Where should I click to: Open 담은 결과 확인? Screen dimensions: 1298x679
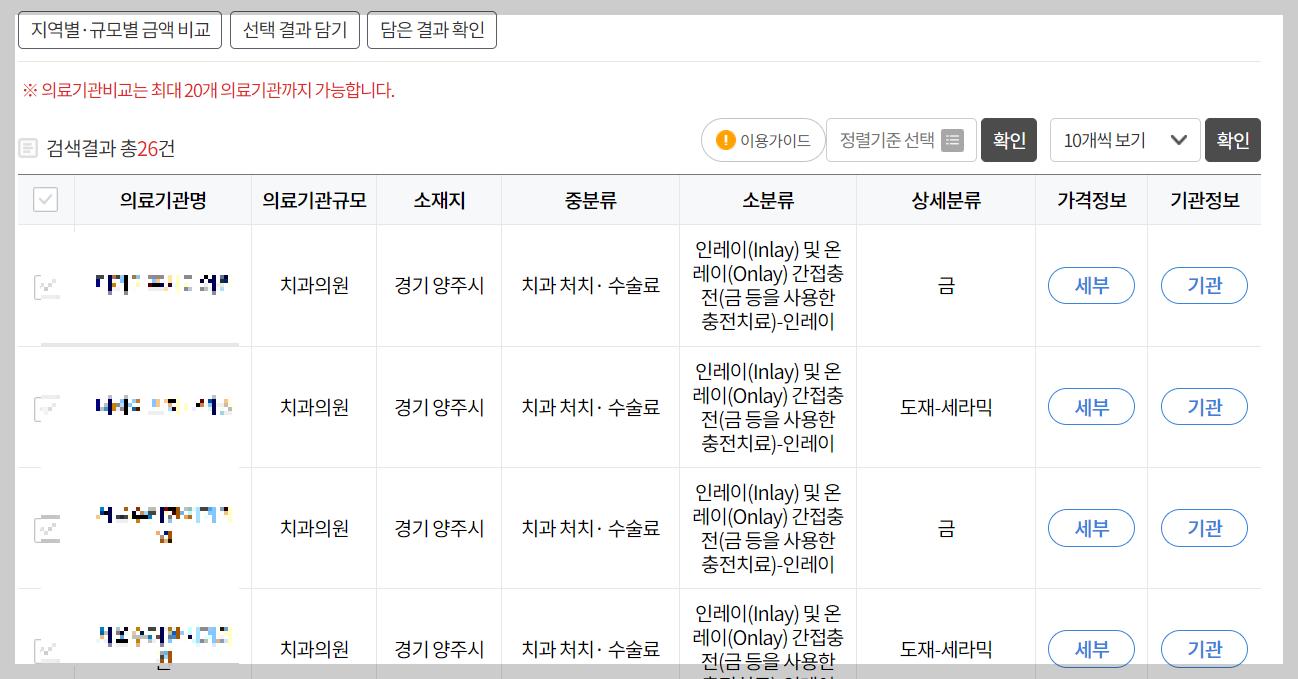(x=432, y=30)
